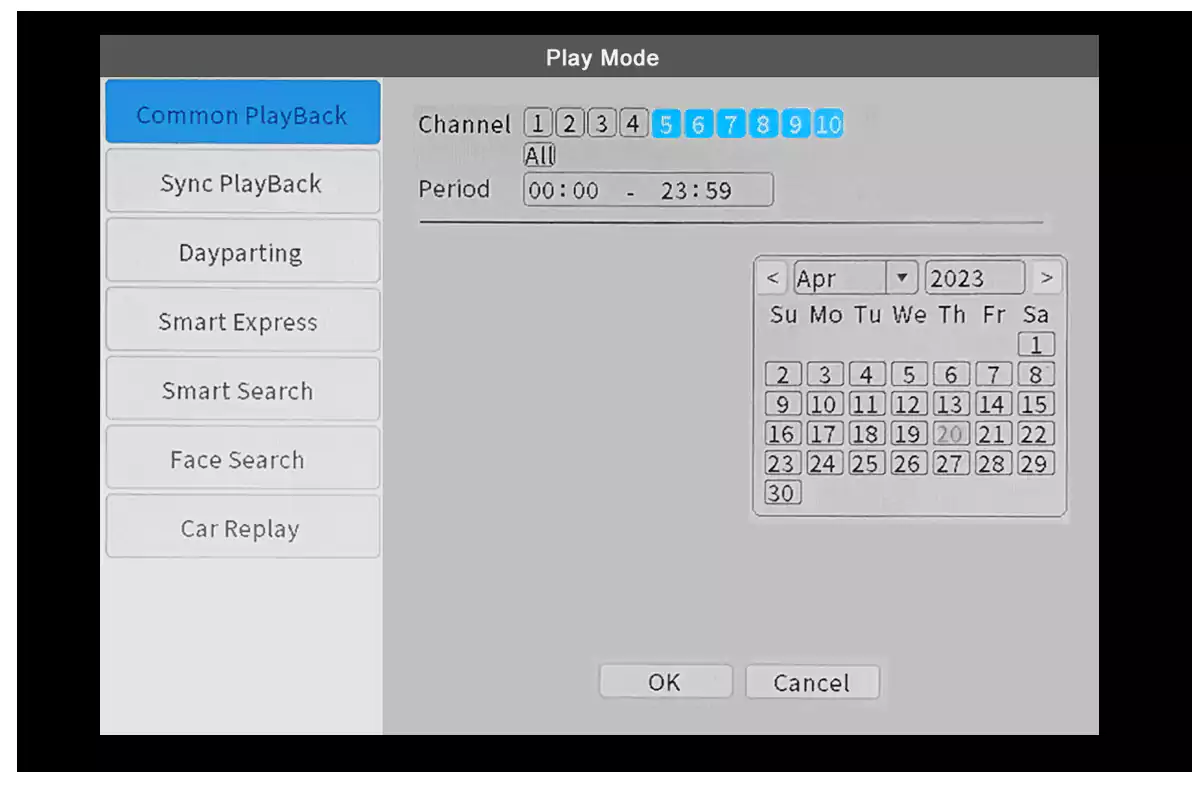Deselect channel 5
This screenshot has height=787, width=1200.
(666, 124)
